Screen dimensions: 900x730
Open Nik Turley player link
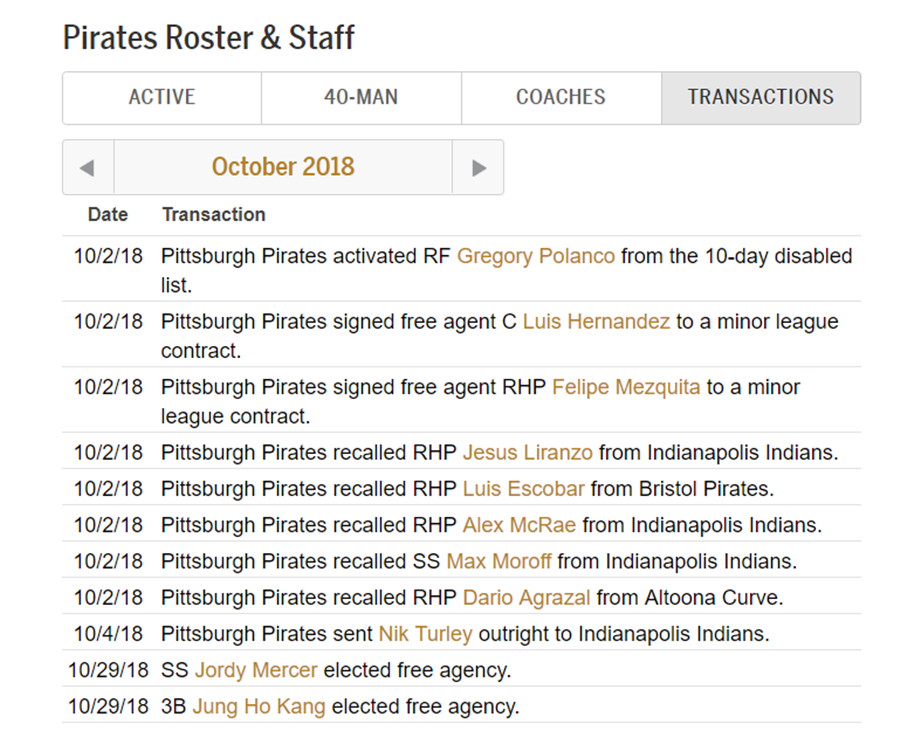(x=425, y=634)
